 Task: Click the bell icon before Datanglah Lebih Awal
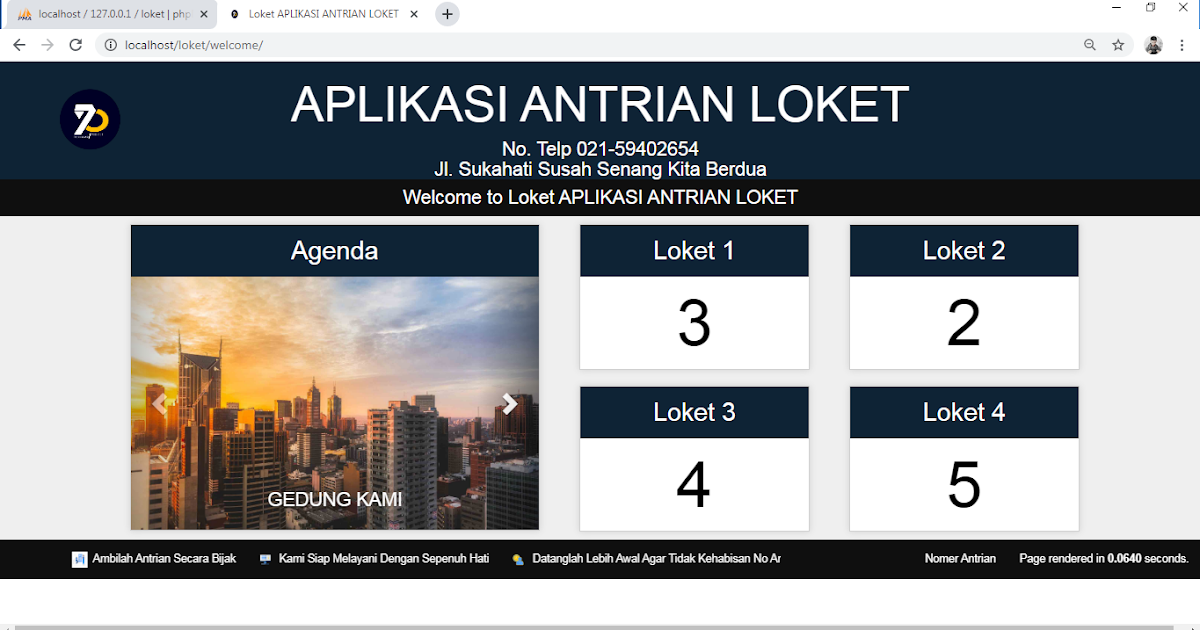click(520, 559)
